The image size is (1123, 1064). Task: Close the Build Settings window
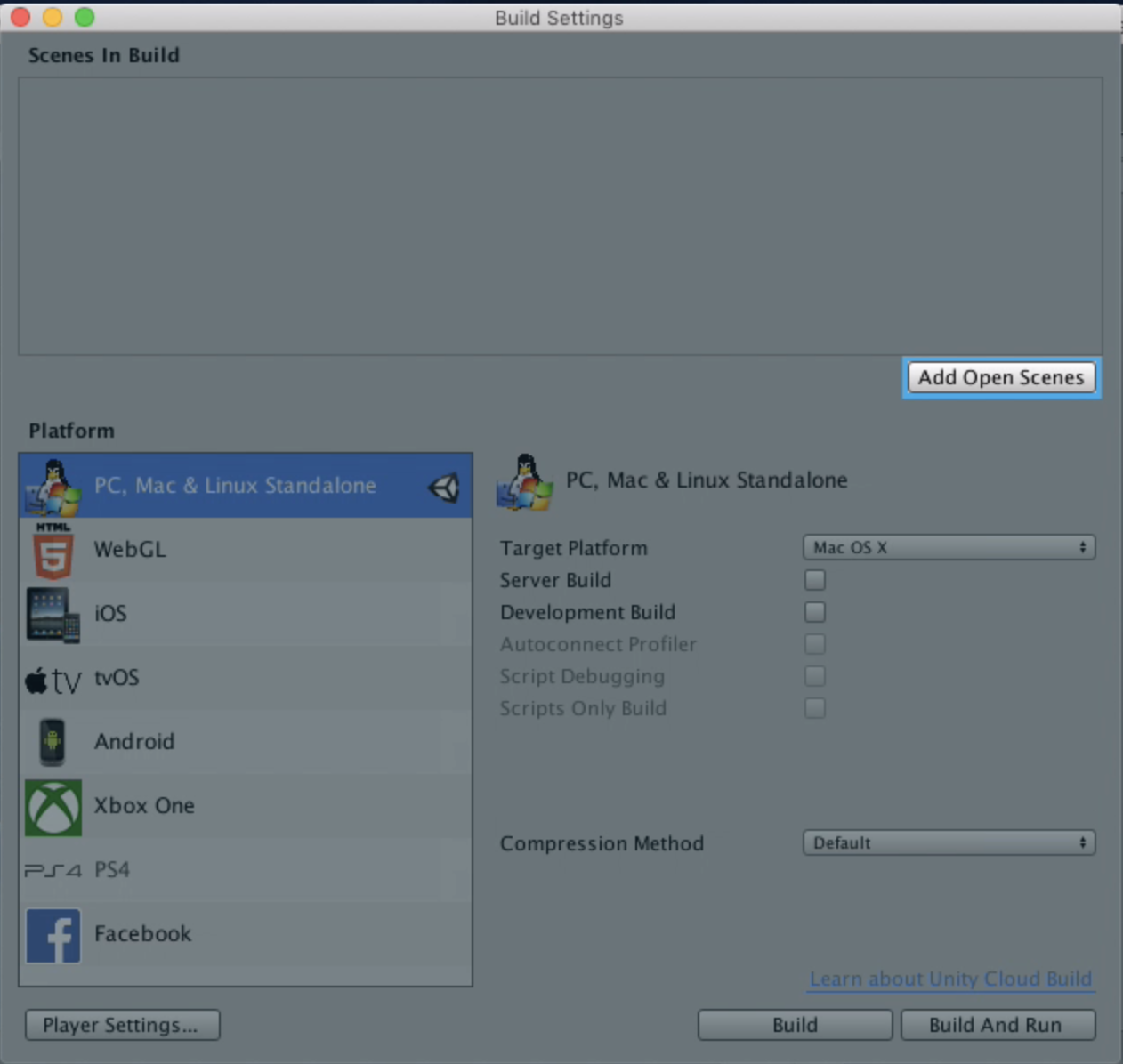[20, 17]
